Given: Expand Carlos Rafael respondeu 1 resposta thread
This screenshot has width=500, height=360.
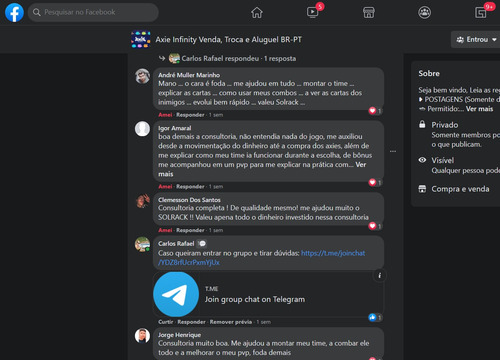Looking at the screenshot, I should (x=239, y=58).
